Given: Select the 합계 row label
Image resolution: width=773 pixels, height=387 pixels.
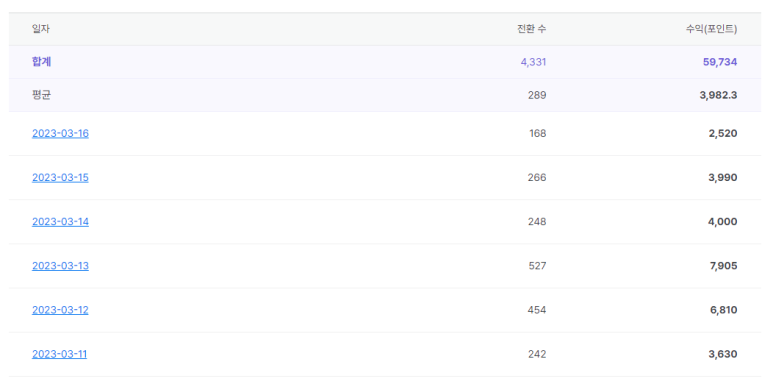Looking at the screenshot, I should pos(41,62).
